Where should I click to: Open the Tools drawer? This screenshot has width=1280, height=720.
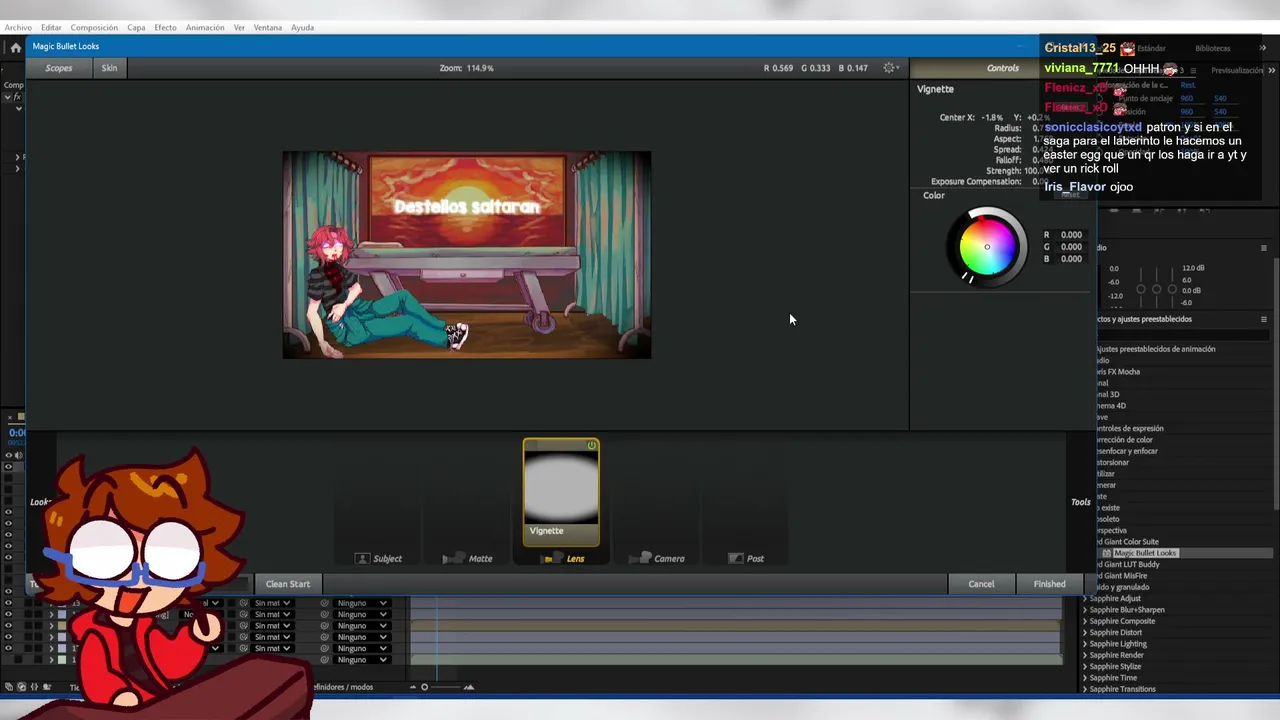1081,502
